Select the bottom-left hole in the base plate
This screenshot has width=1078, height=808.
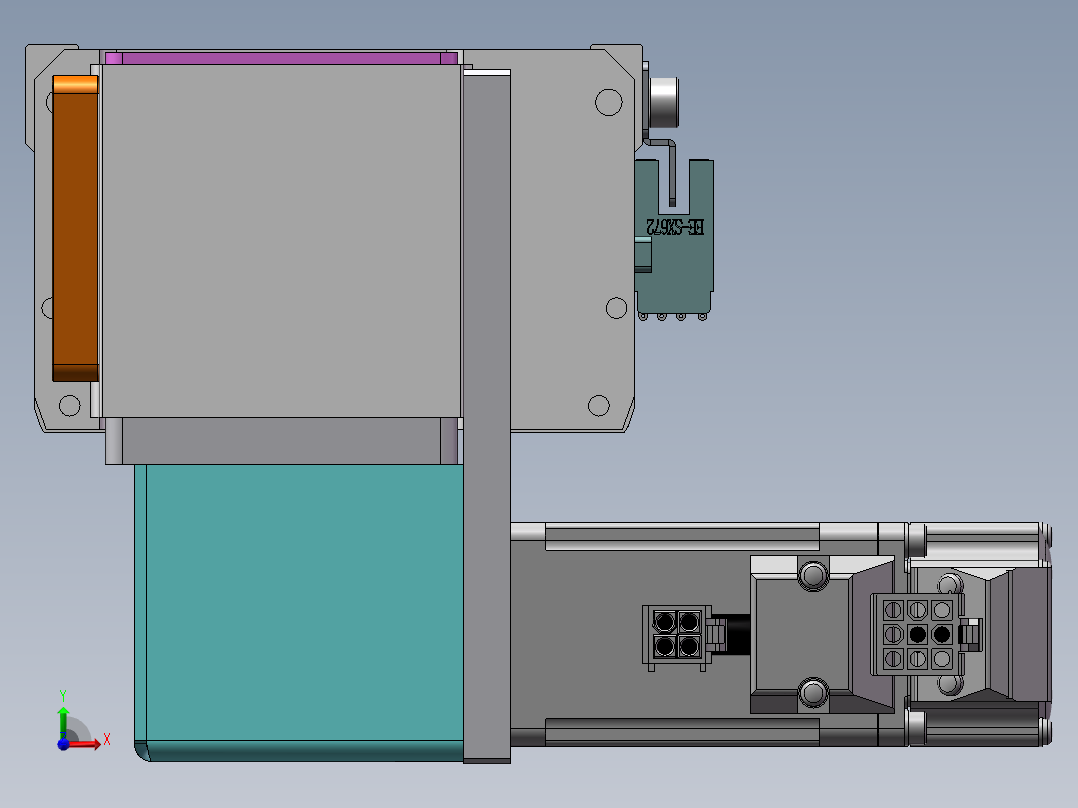[69, 405]
